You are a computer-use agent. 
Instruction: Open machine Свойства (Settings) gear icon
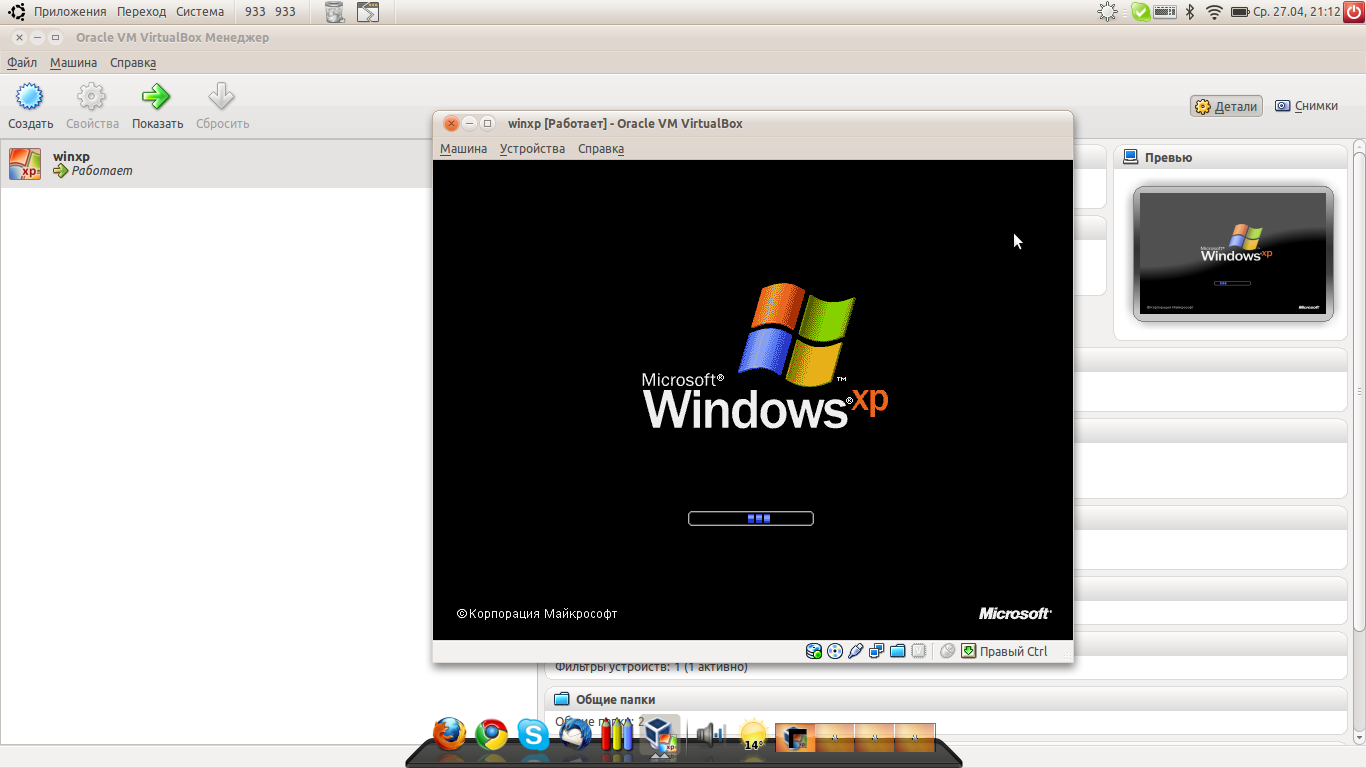click(x=92, y=97)
